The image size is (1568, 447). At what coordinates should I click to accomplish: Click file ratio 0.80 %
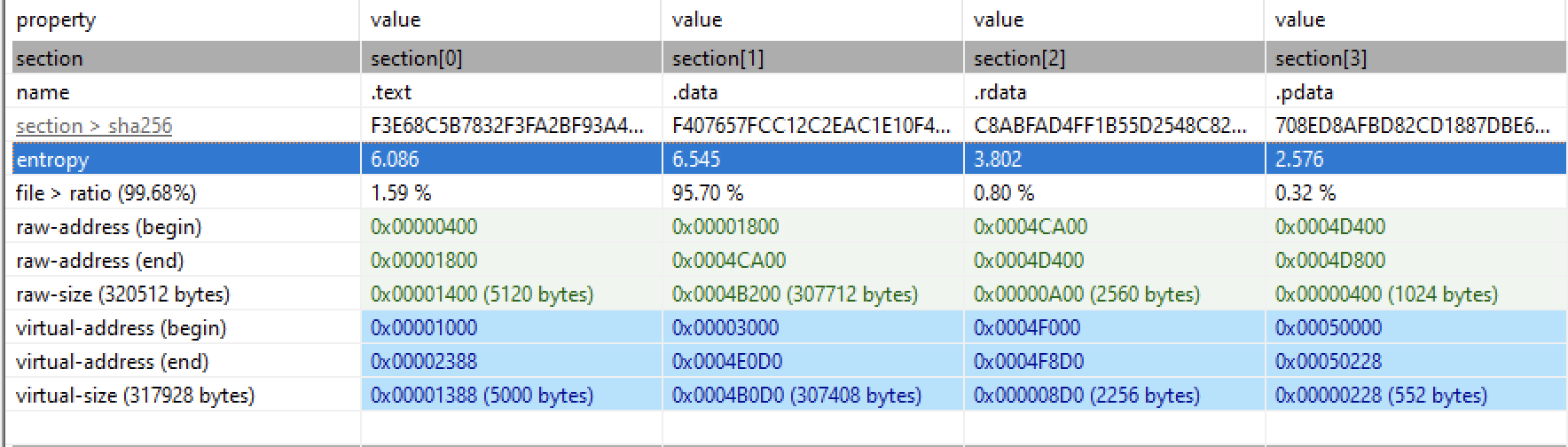[1004, 193]
